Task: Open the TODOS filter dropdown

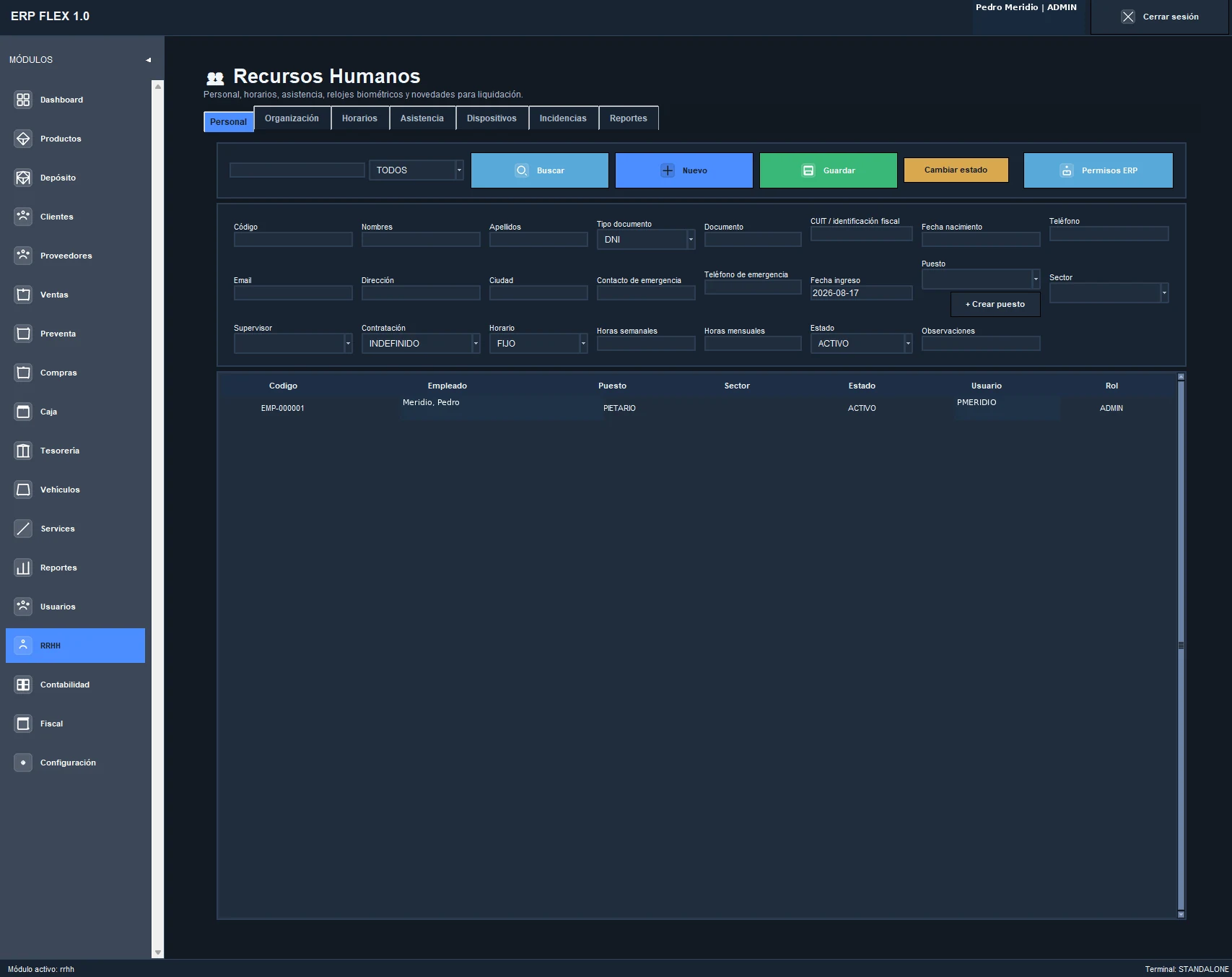Action: click(x=416, y=170)
